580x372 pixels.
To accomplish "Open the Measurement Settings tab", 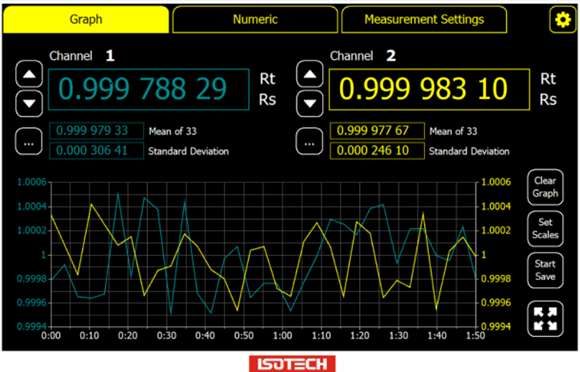I will coord(424,20).
